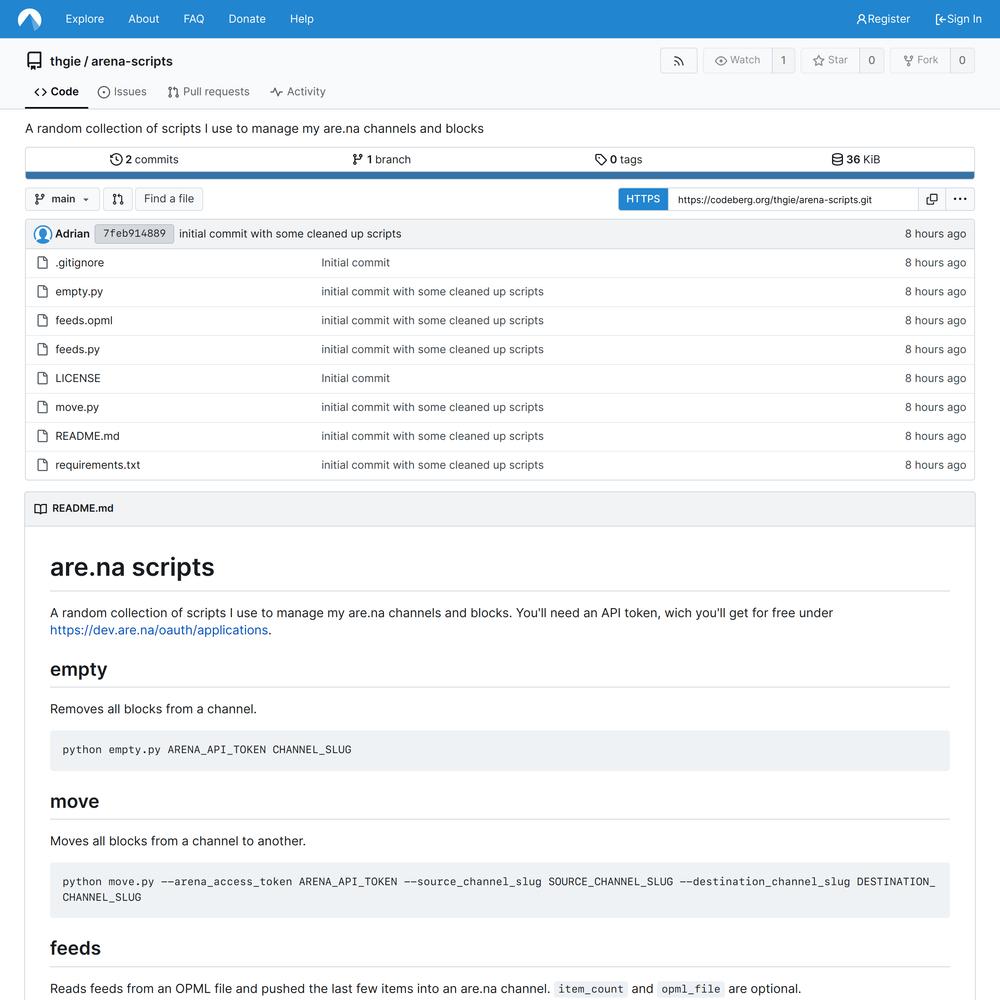Click the watchers count of 1
Screen dimensions: 1000x1000
[x=783, y=61]
